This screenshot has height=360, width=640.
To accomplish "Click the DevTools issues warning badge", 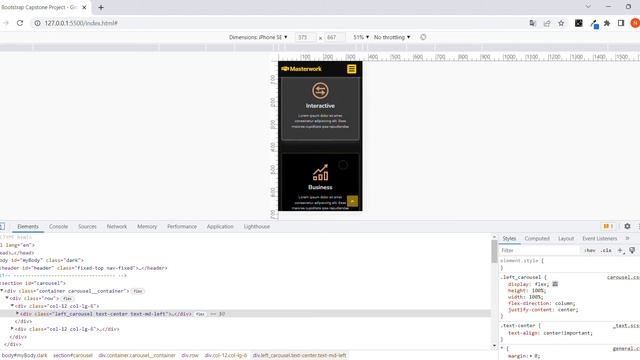I will coord(608,226).
